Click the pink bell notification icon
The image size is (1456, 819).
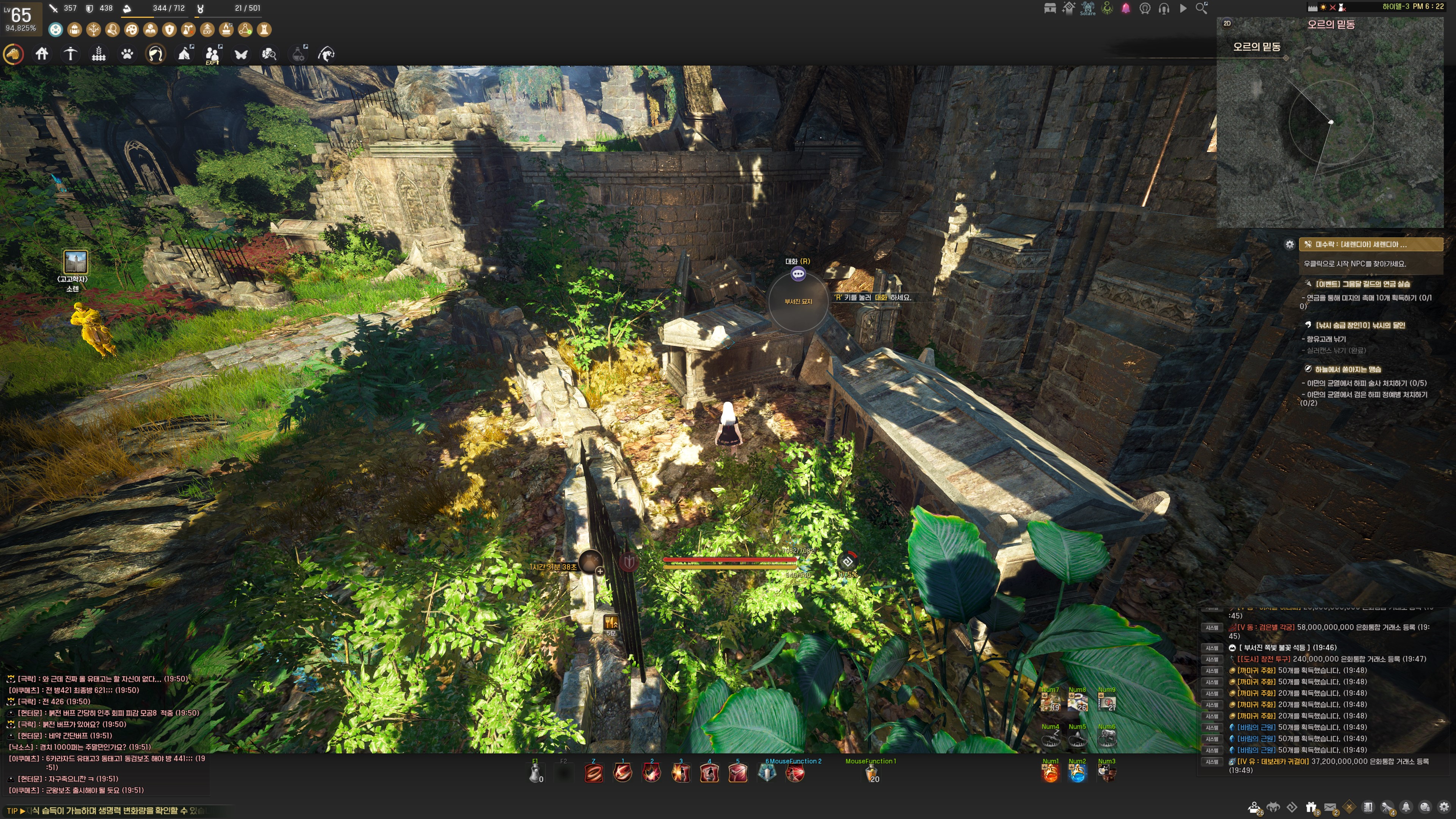1125,8
